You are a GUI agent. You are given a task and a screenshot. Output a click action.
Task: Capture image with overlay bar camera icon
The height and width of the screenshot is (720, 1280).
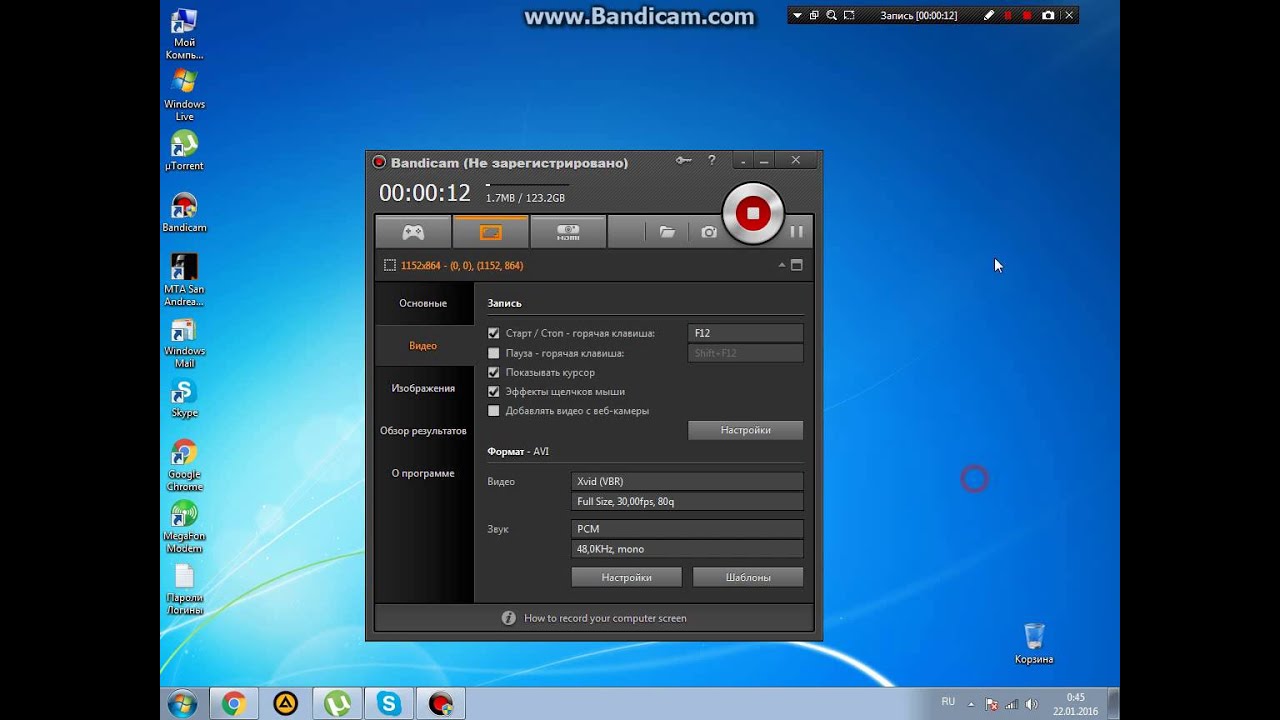(1048, 16)
